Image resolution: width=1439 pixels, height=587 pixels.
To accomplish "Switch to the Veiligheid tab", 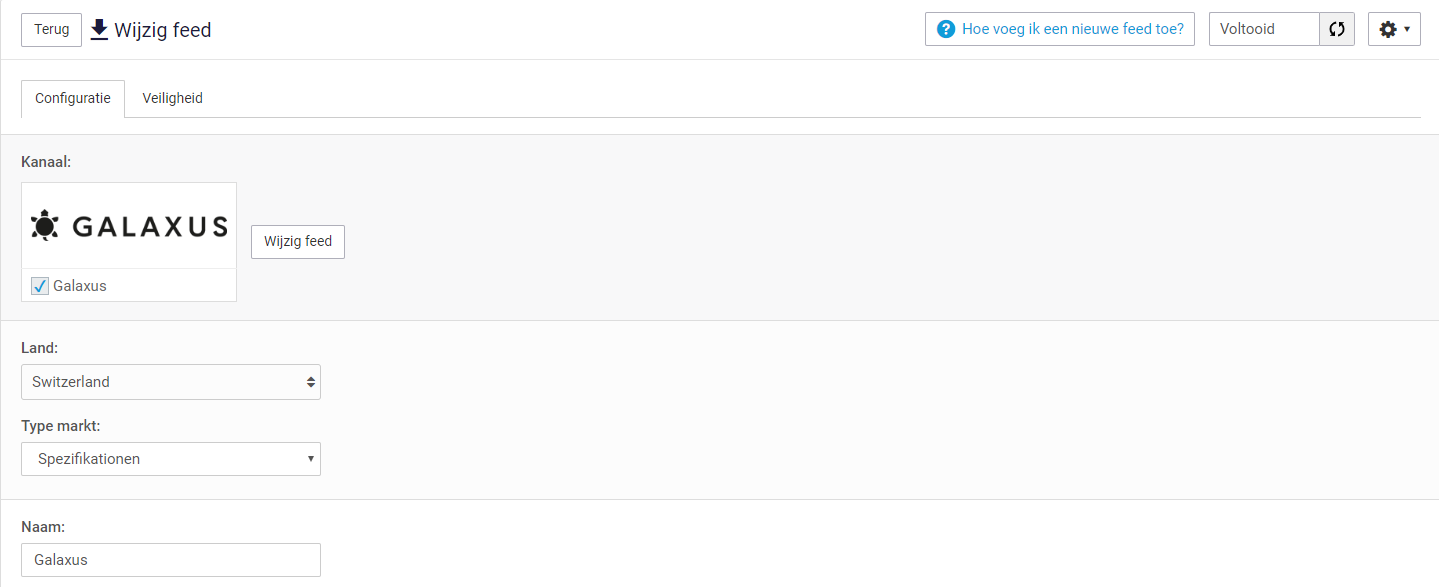I will 172,98.
